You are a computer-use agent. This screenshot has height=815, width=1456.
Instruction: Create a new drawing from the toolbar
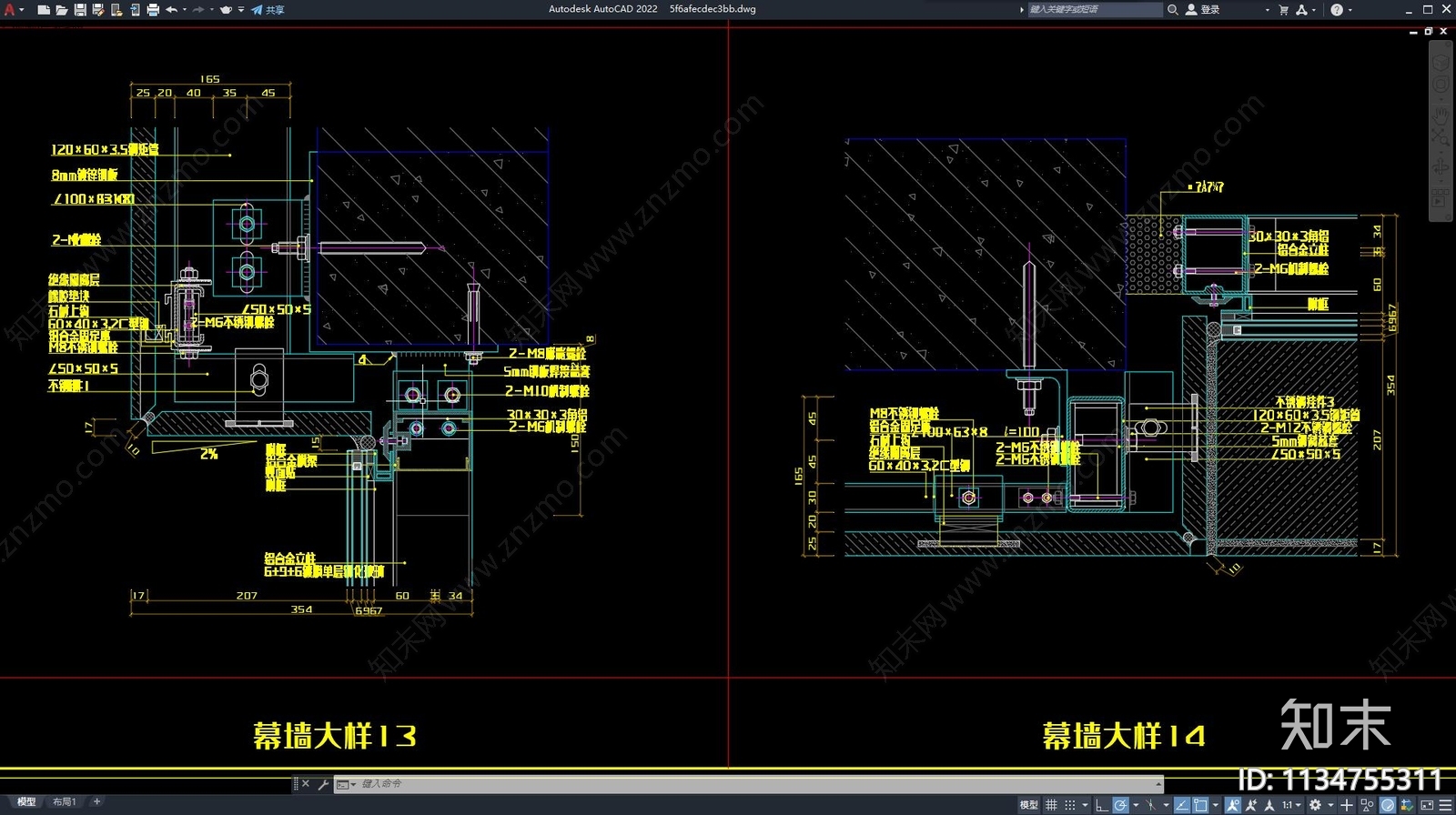[43, 10]
